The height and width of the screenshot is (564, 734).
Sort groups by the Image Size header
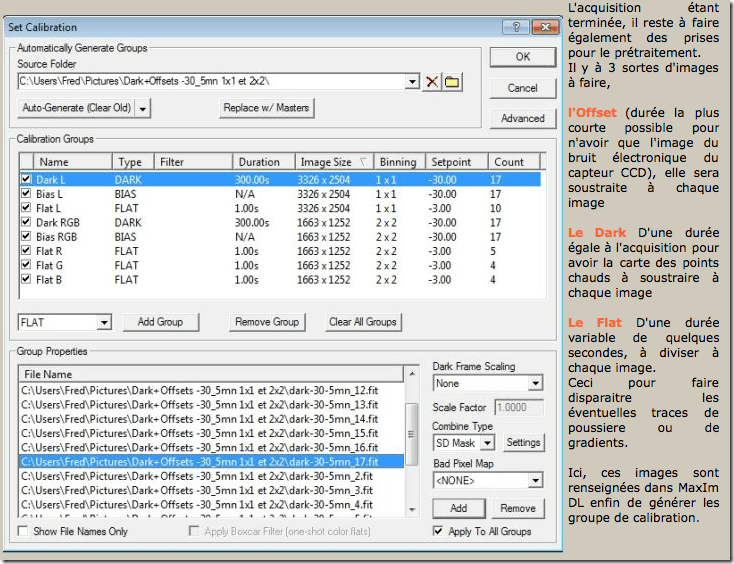tap(334, 162)
